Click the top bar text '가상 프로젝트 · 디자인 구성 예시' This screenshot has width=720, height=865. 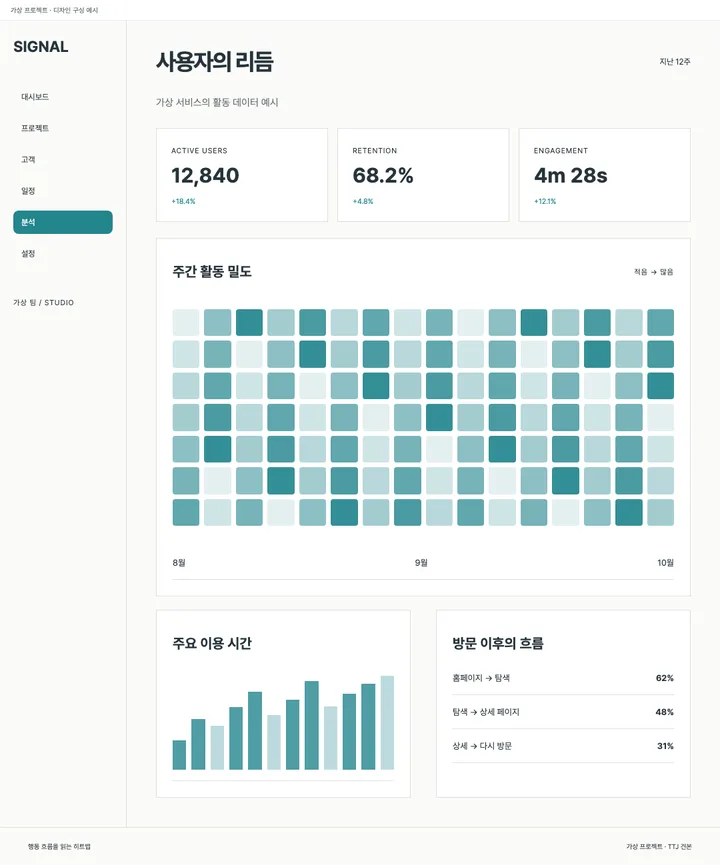pos(54,10)
